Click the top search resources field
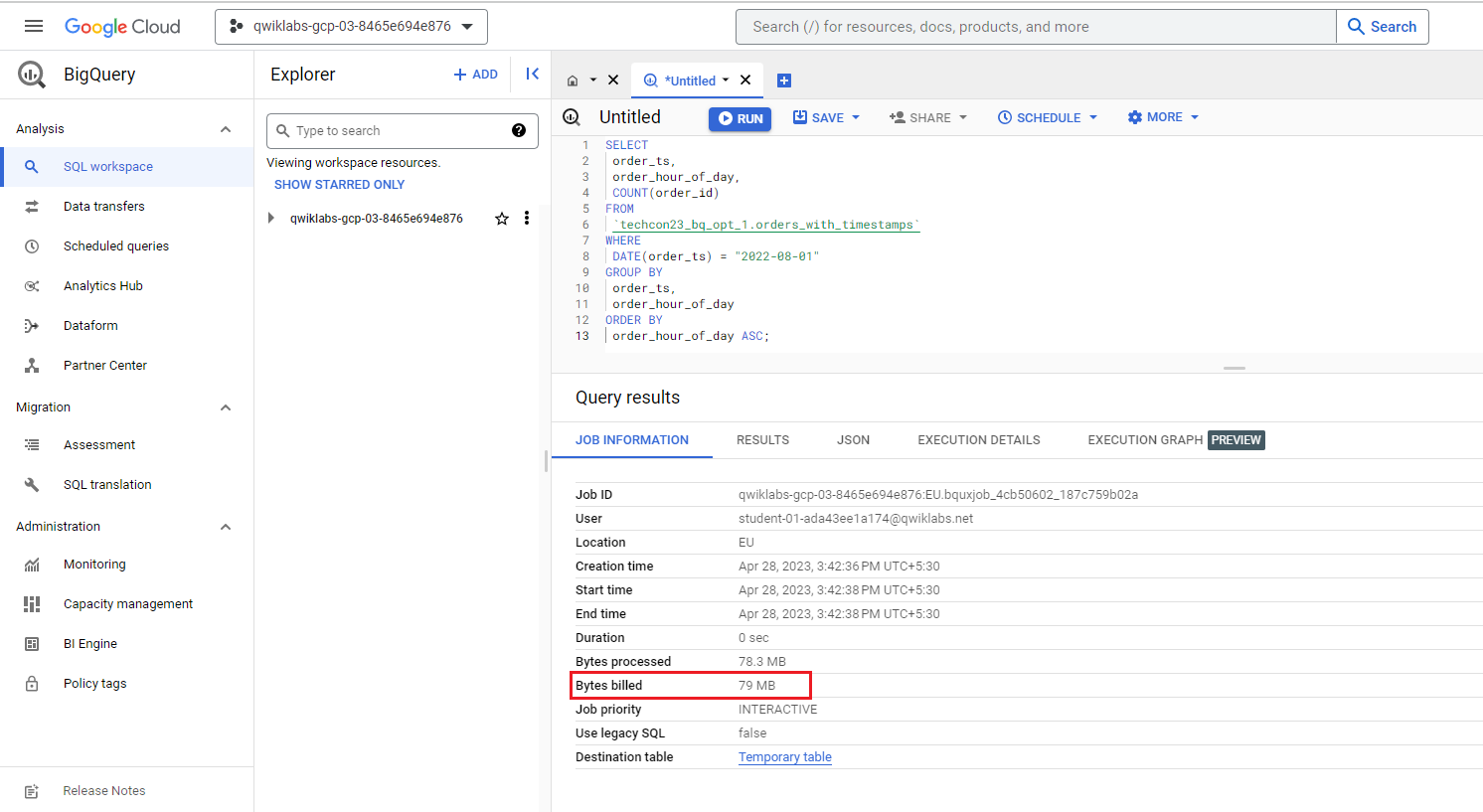The image size is (1483, 812). (x=1036, y=27)
